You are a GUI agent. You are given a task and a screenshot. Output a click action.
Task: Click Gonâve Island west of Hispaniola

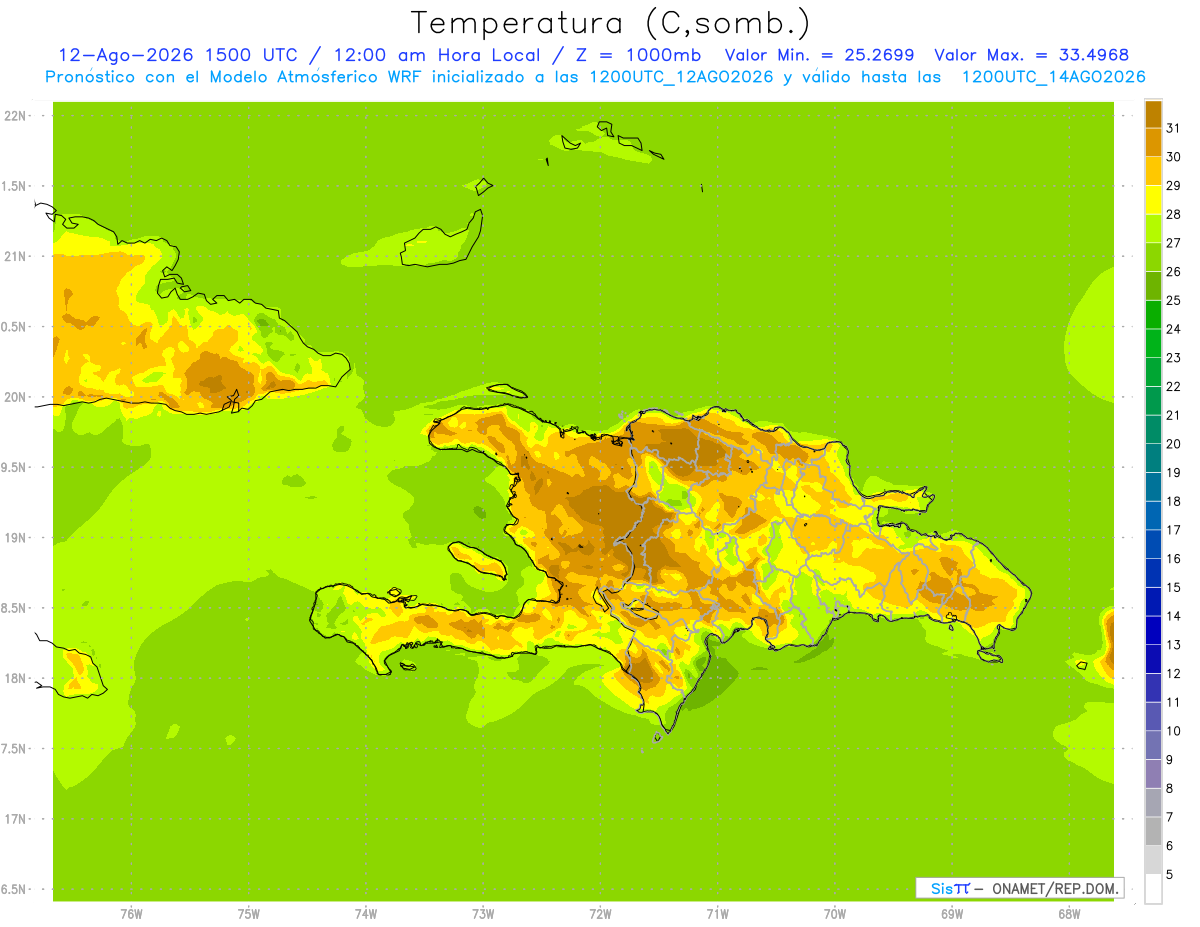tap(477, 559)
